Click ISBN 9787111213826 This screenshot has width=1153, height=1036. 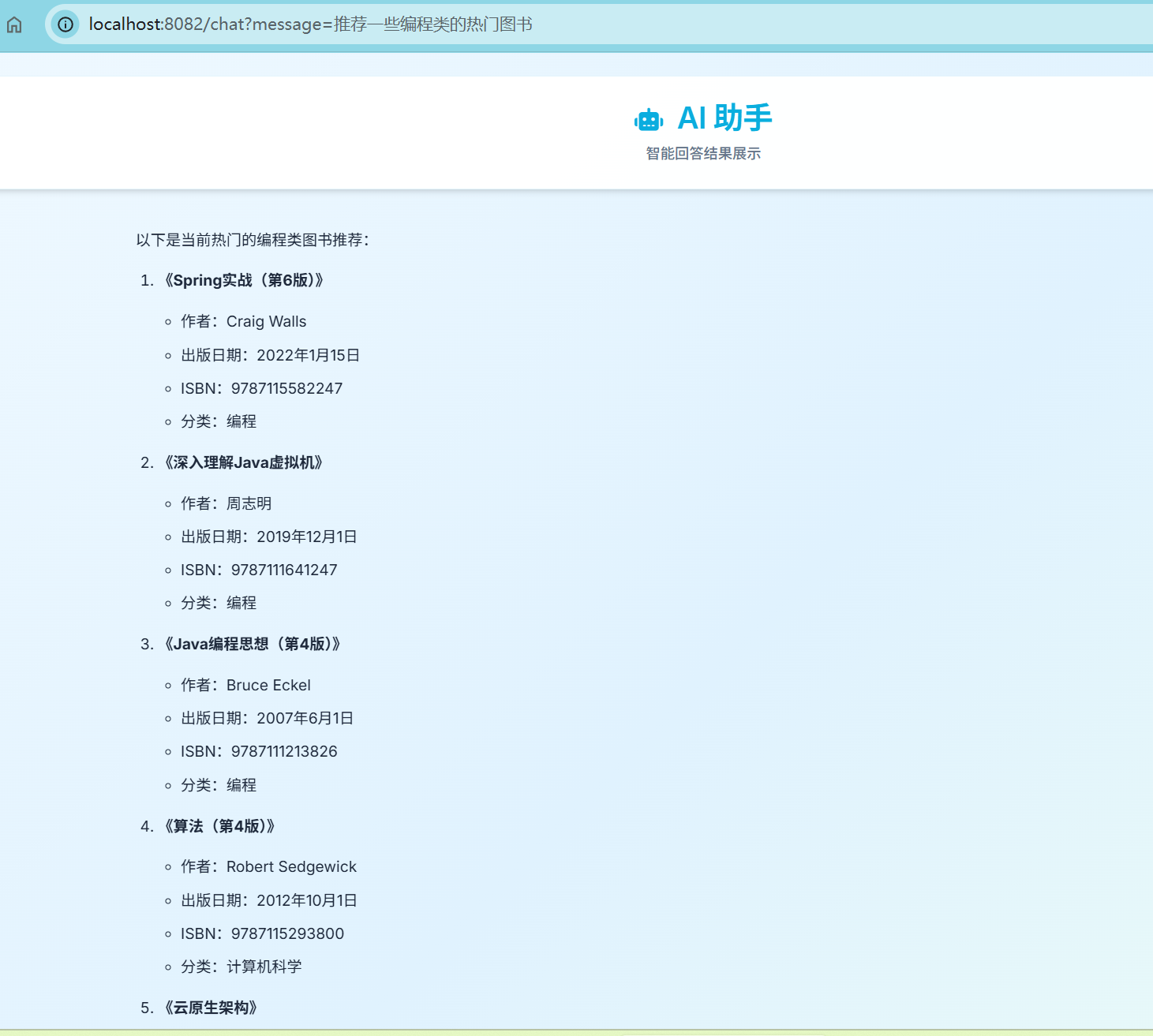click(x=259, y=751)
